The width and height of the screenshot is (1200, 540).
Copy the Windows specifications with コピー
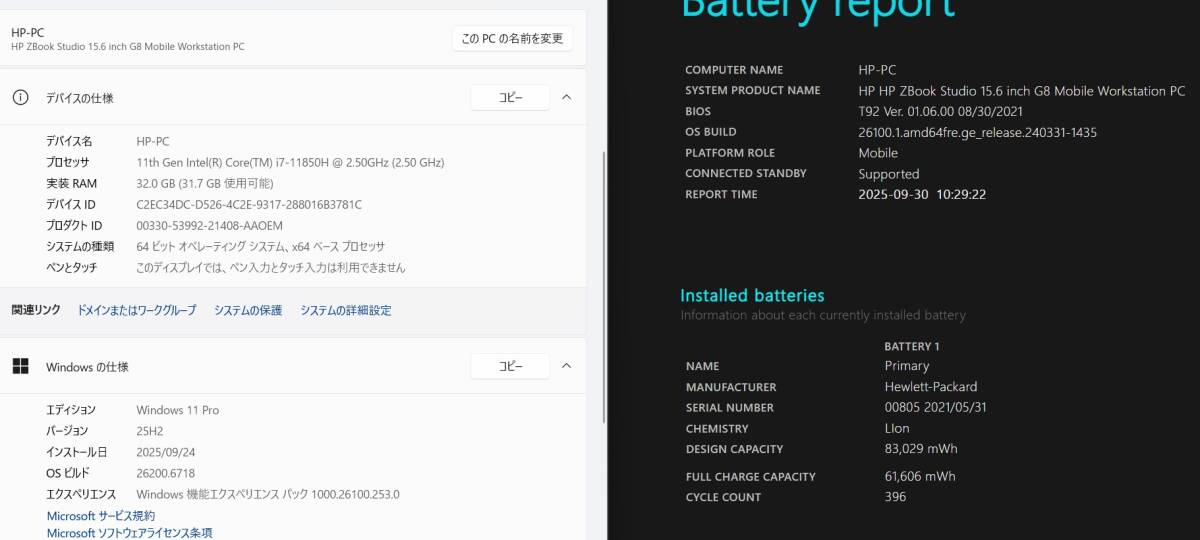(510, 366)
